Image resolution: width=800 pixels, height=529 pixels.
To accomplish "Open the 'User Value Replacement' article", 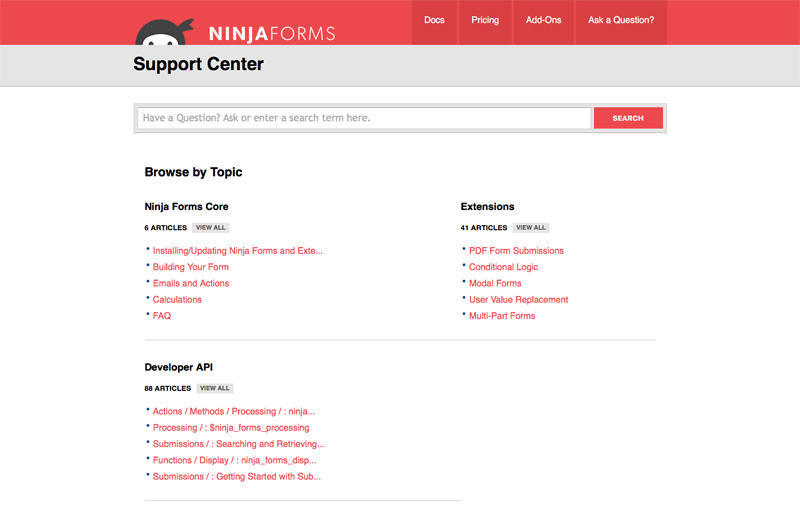I will (x=518, y=299).
